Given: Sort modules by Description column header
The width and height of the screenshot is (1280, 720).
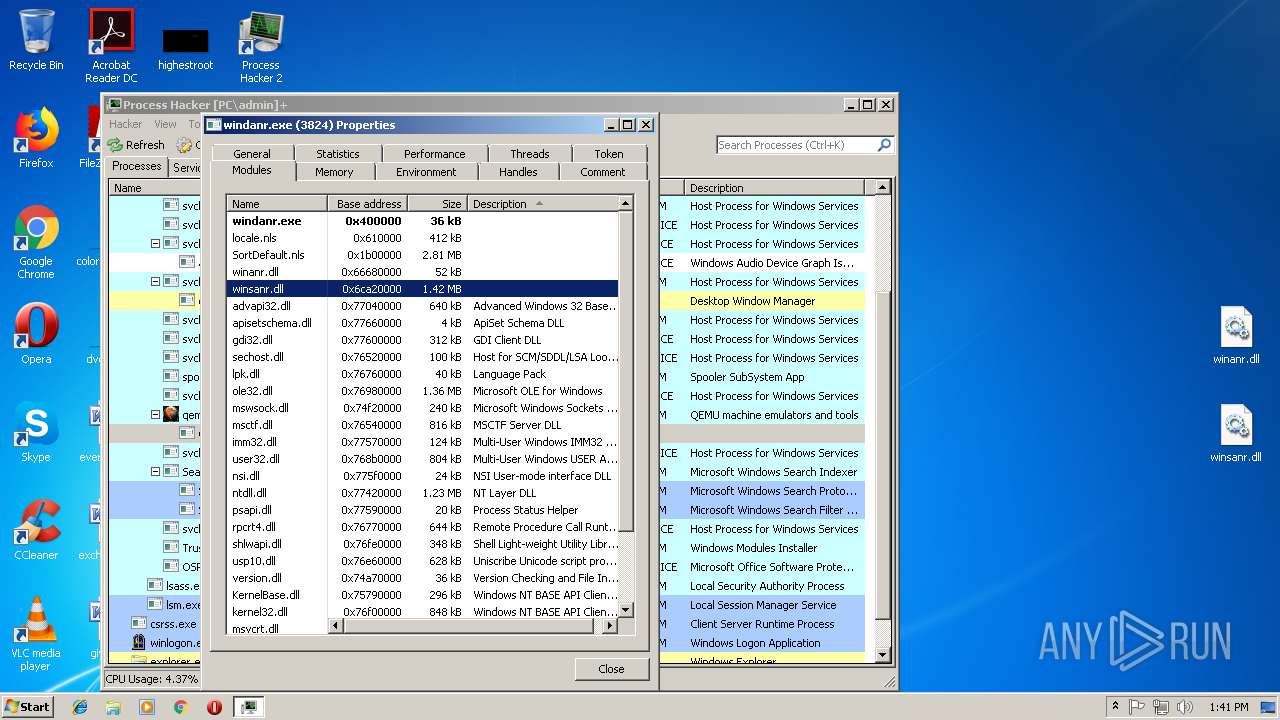Looking at the screenshot, I should coord(543,204).
